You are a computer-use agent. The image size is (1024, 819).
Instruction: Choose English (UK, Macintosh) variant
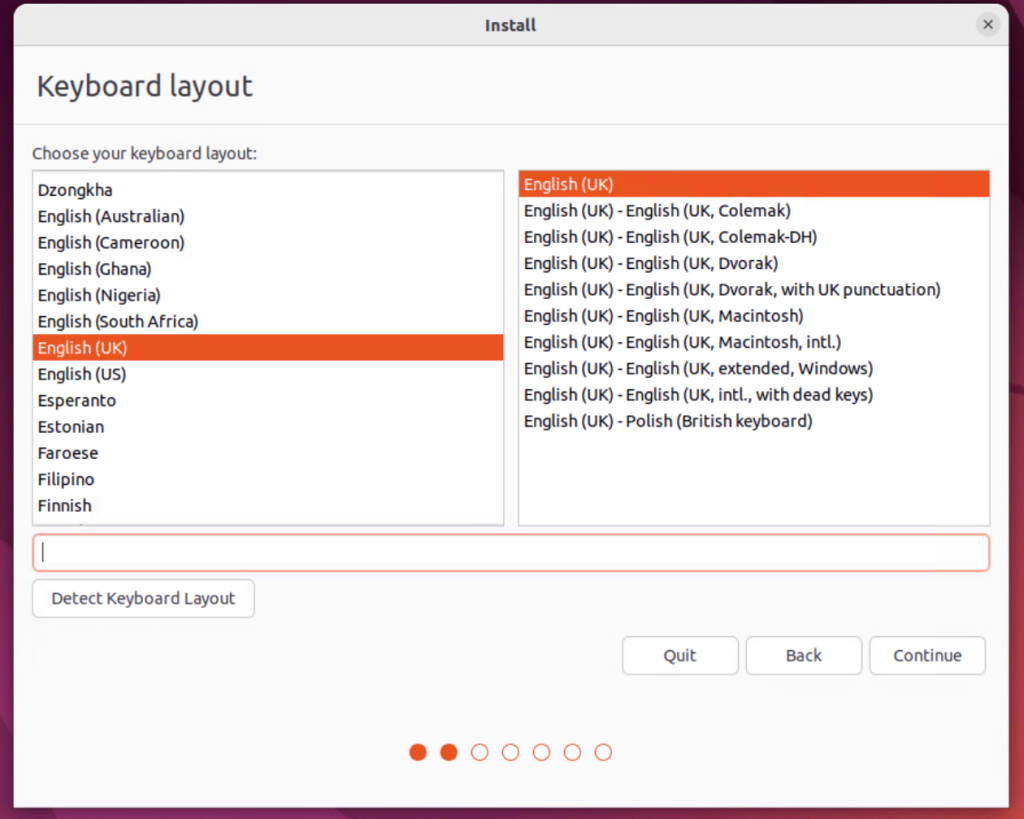click(754, 316)
